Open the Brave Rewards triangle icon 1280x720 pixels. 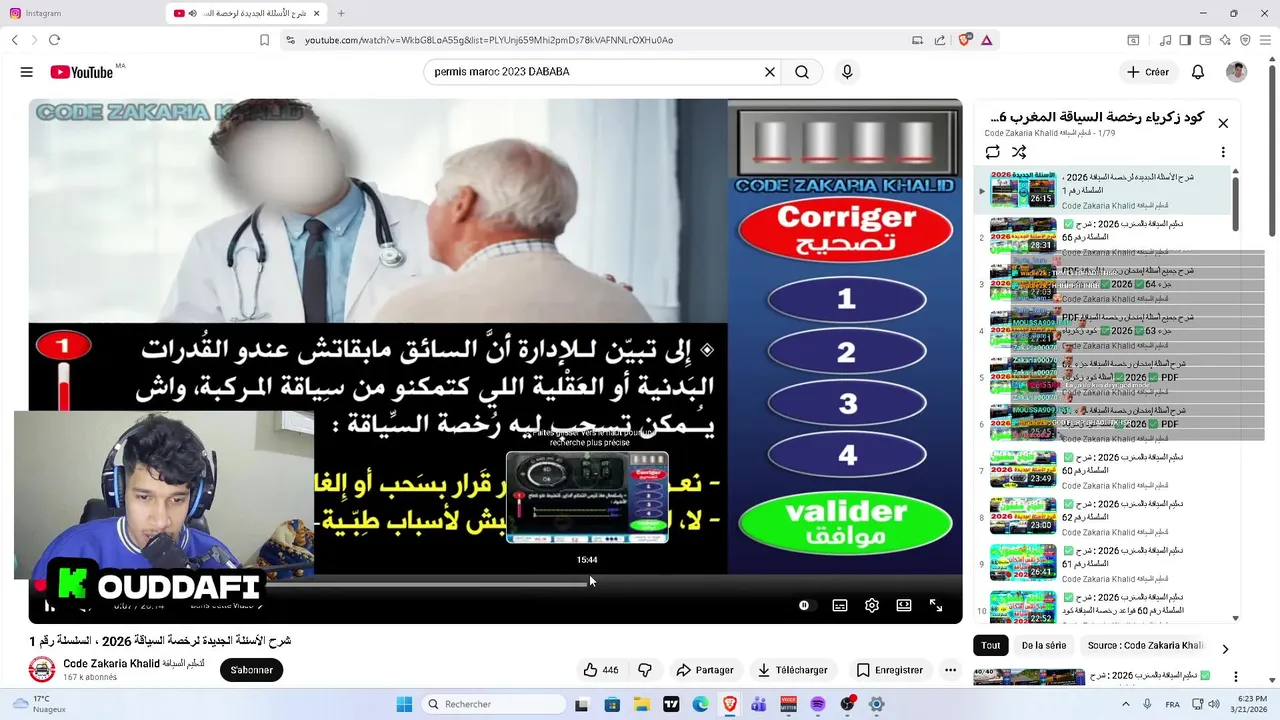pyautogui.click(x=986, y=40)
